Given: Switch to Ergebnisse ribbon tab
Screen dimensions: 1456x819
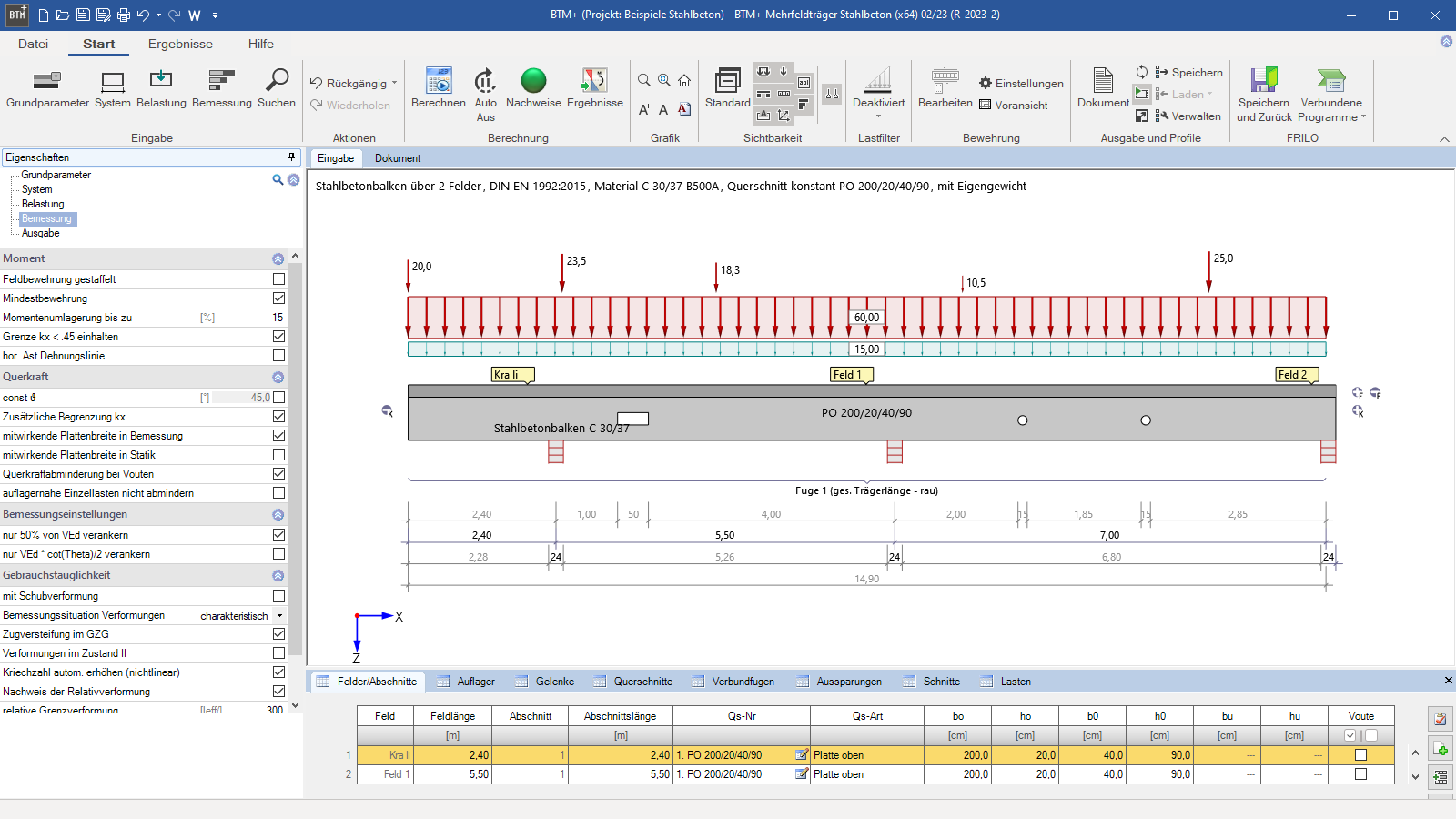Looking at the screenshot, I should point(180,44).
